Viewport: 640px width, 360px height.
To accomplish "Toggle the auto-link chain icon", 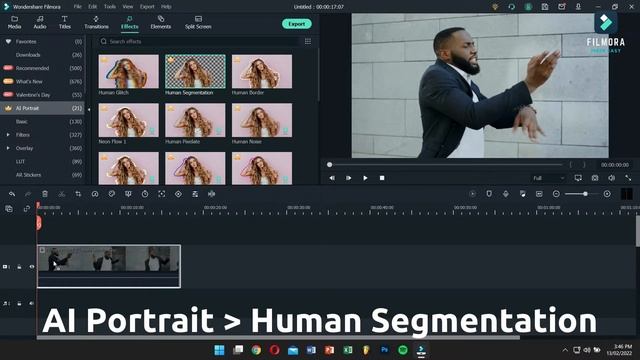I will pyautogui.click(x=27, y=209).
